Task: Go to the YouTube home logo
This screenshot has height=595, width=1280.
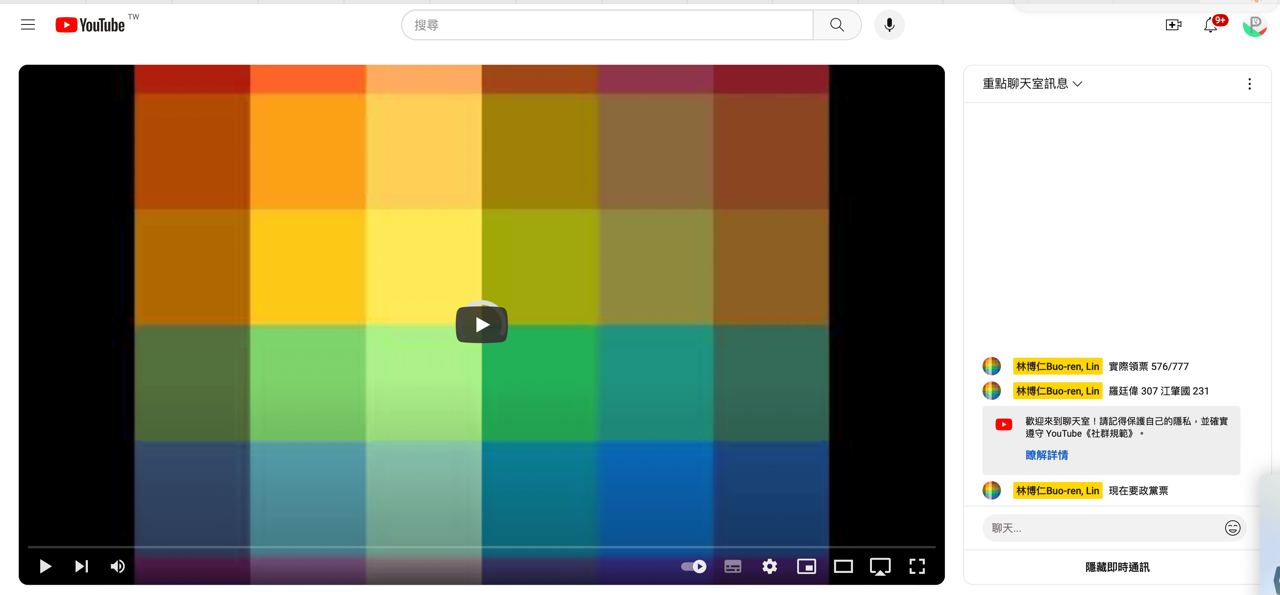Action: [x=90, y=25]
